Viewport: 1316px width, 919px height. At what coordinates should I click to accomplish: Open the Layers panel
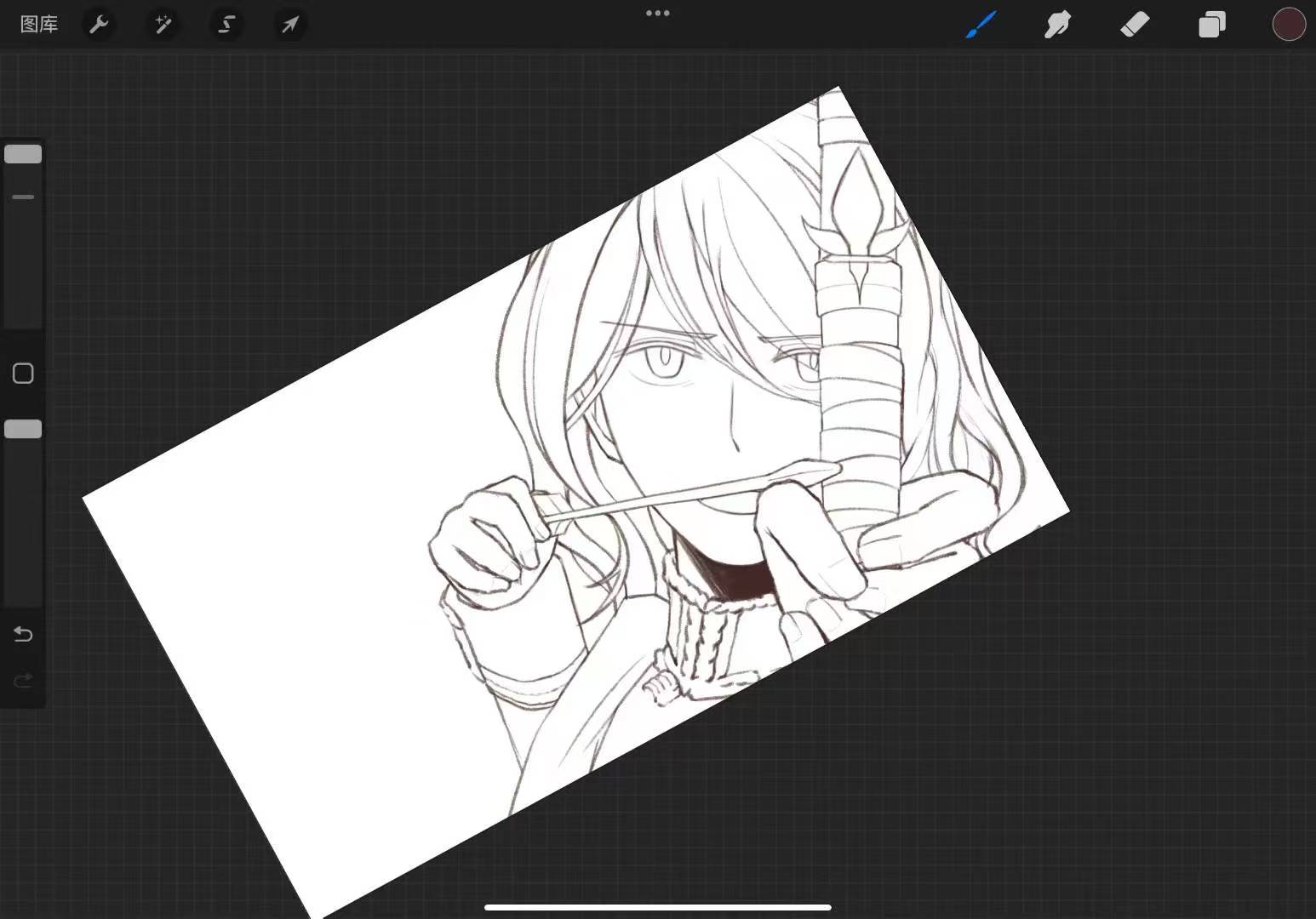tap(1211, 25)
